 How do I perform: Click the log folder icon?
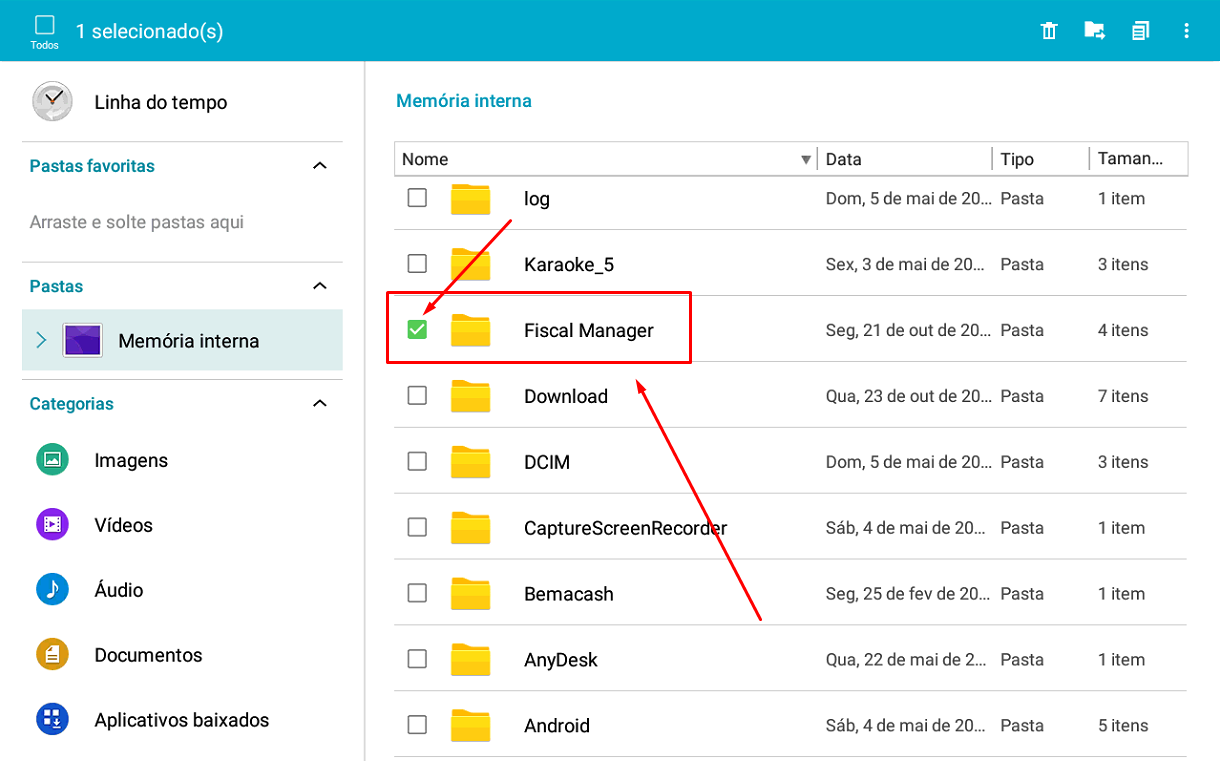pyautogui.click(x=470, y=199)
